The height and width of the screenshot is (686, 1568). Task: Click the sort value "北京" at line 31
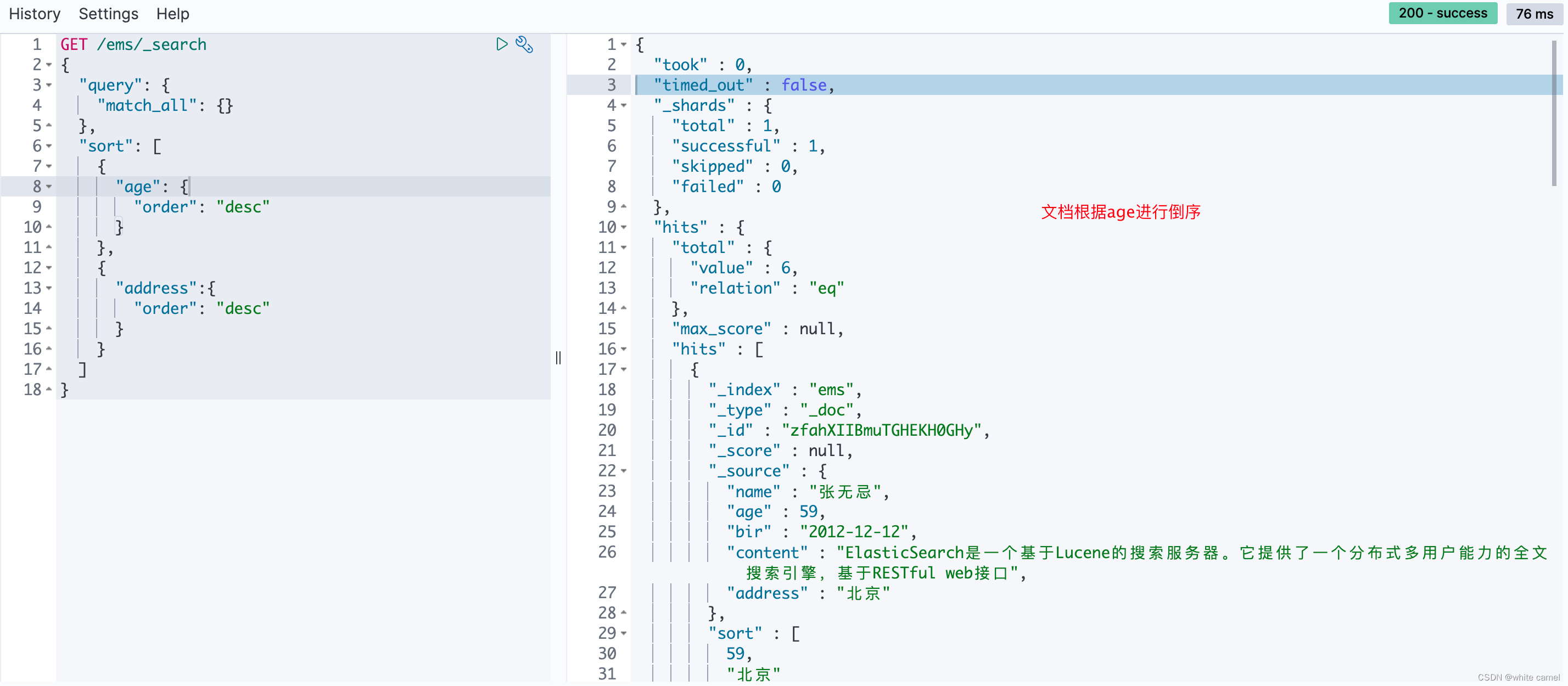[754, 674]
